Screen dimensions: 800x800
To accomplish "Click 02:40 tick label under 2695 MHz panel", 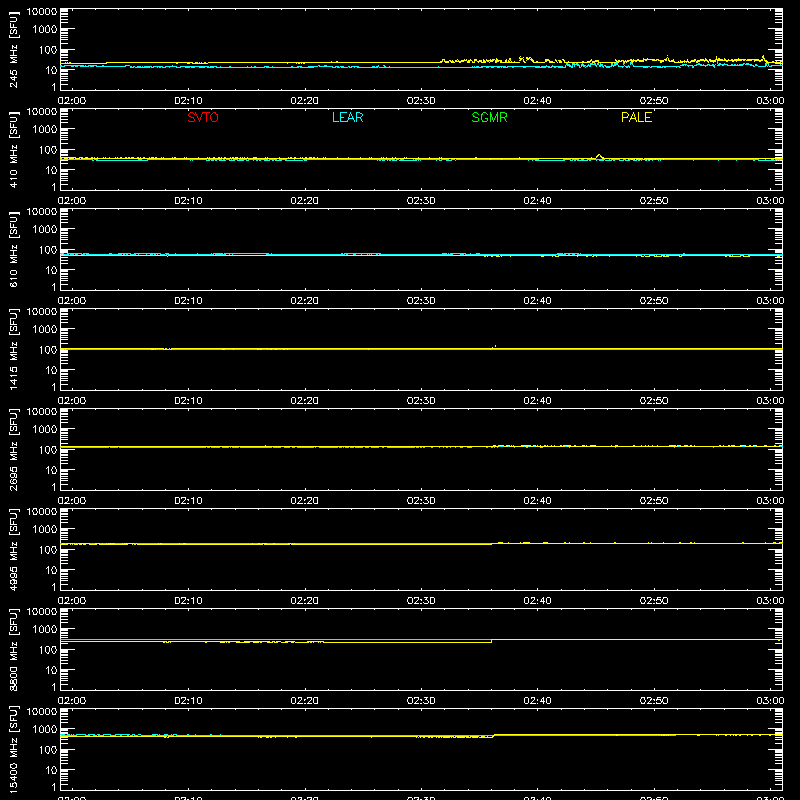I will (537, 501).
